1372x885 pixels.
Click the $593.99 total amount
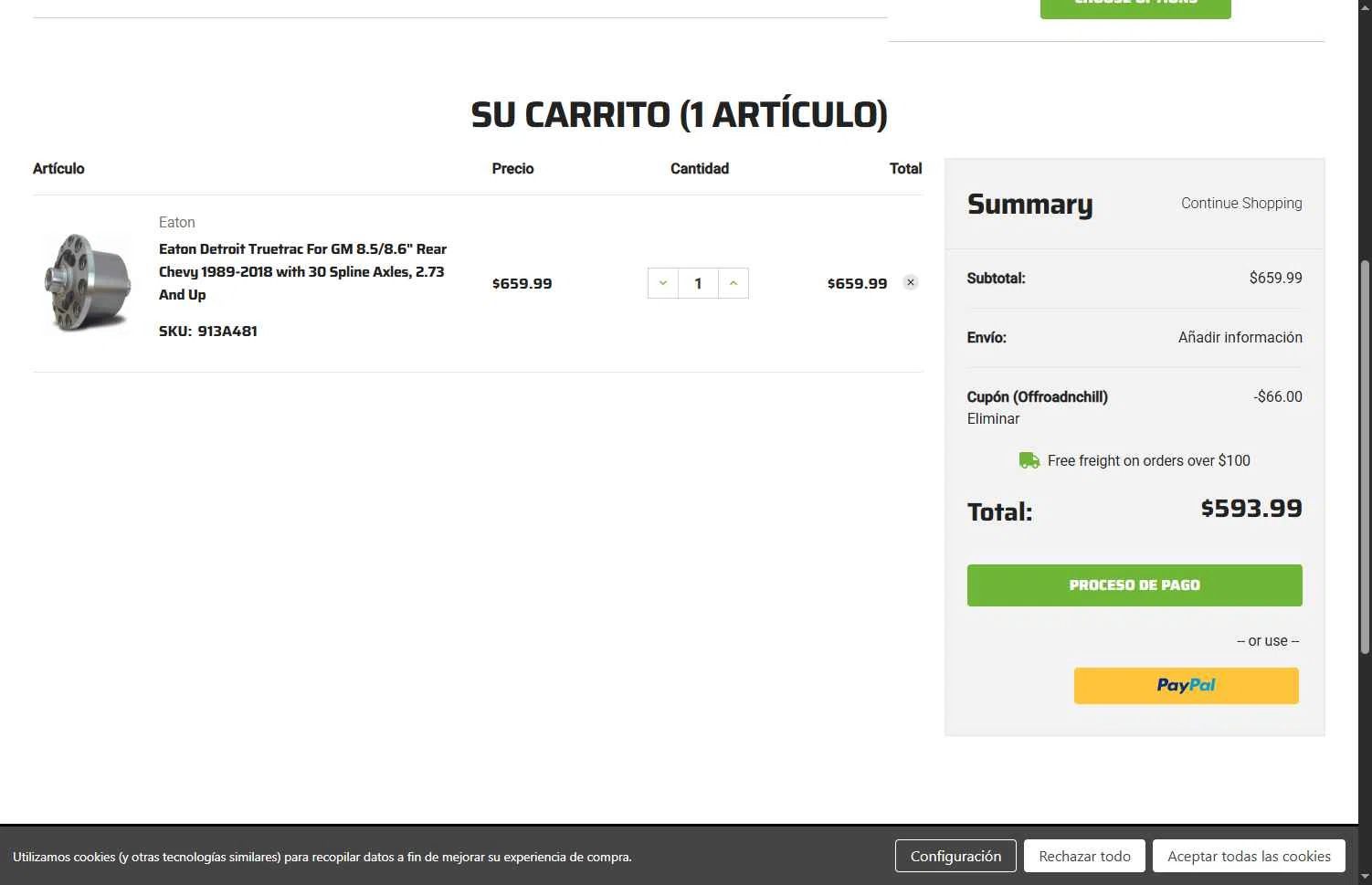(x=1251, y=508)
